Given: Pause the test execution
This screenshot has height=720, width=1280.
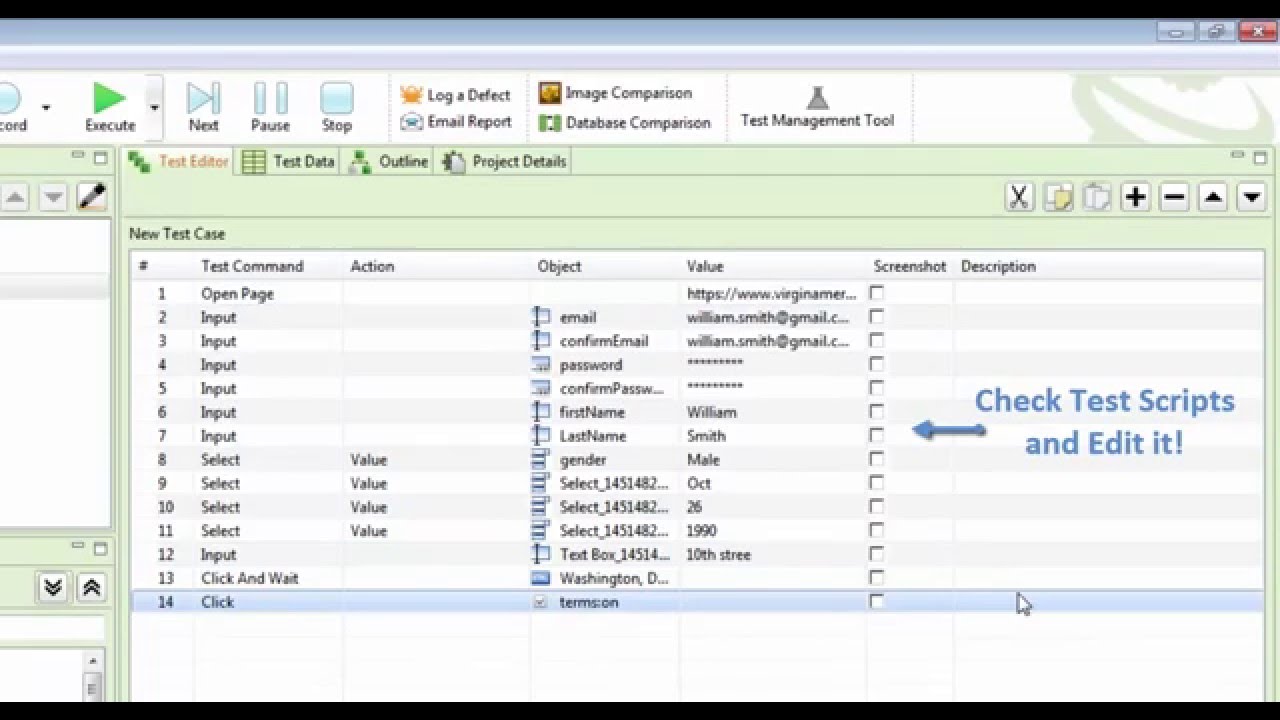Looking at the screenshot, I should [x=270, y=107].
